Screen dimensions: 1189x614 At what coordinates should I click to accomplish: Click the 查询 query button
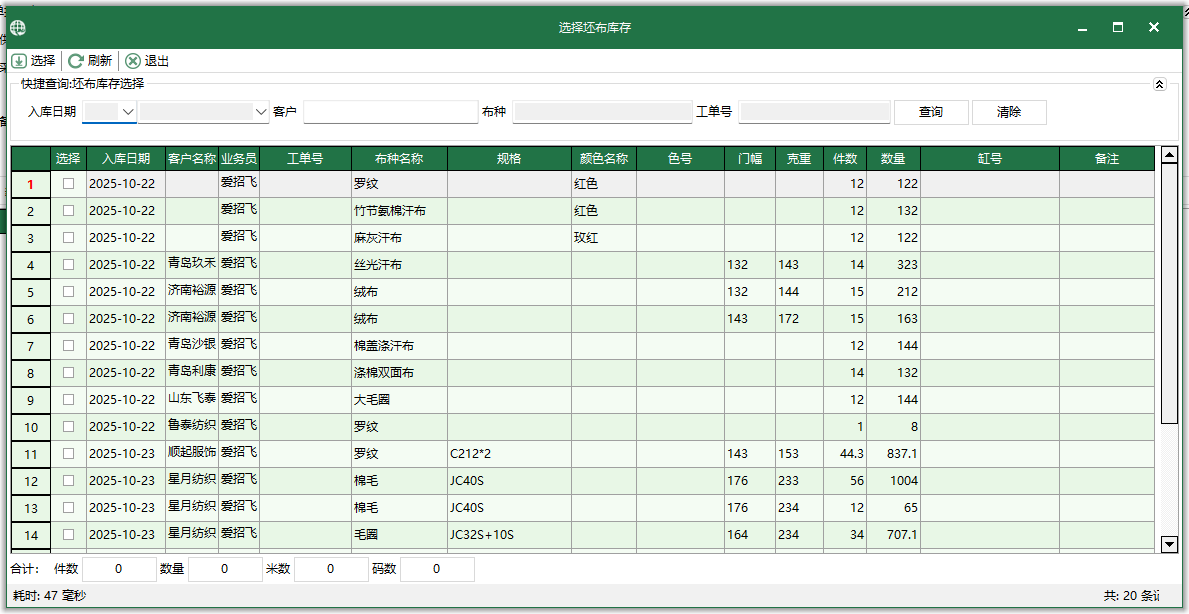click(930, 111)
